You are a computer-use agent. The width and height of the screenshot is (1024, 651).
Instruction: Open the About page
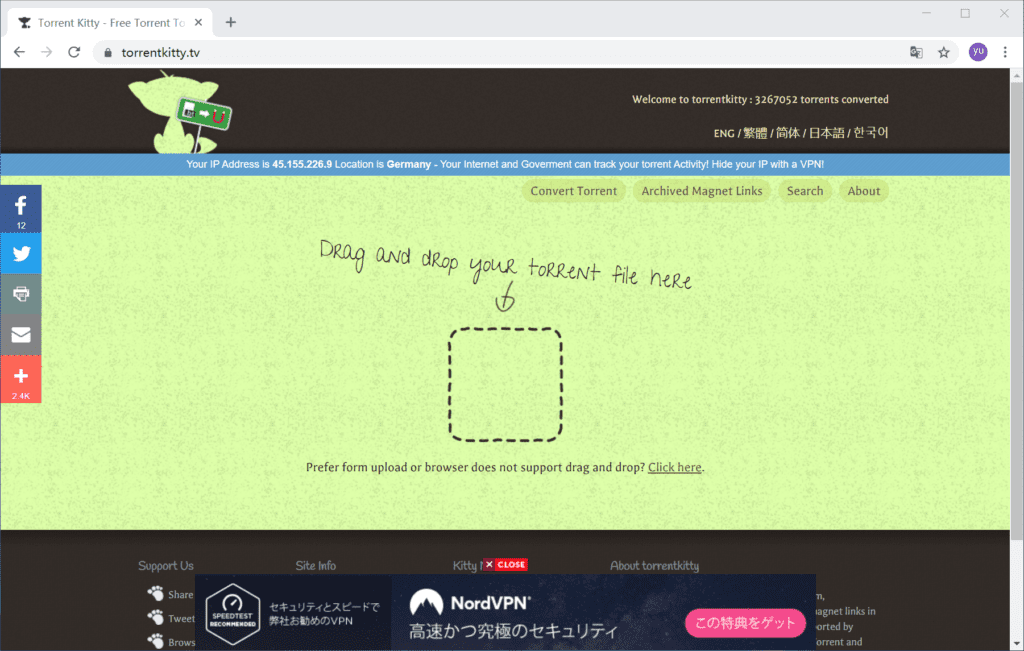coord(863,191)
